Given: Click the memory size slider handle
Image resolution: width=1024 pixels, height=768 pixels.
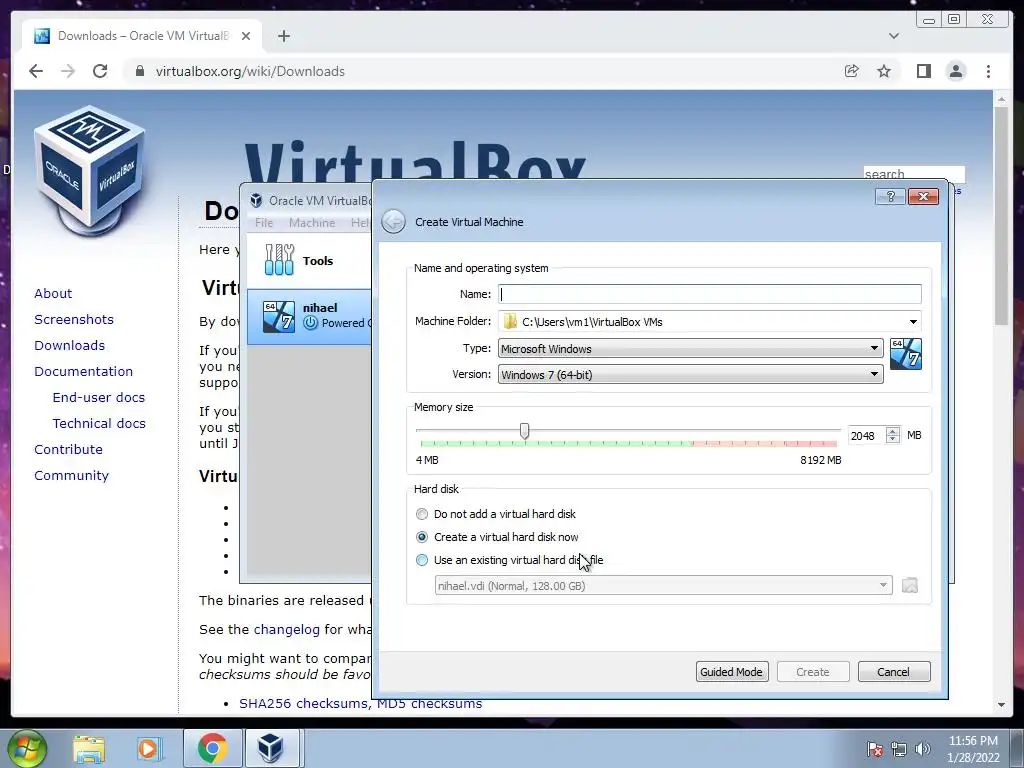Looking at the screenshot, I should click(x=524, y=431).
